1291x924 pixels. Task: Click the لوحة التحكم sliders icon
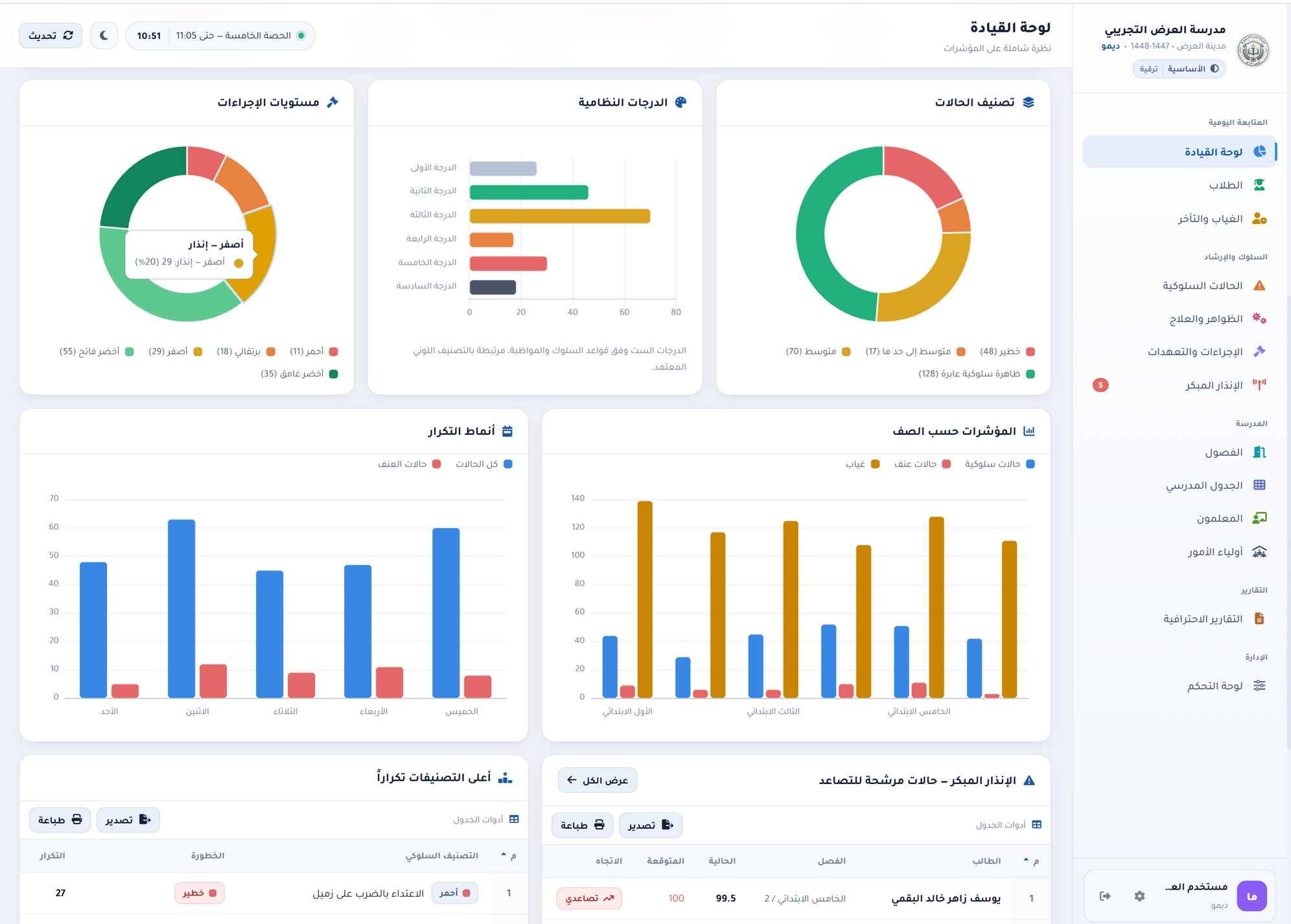1259,686
